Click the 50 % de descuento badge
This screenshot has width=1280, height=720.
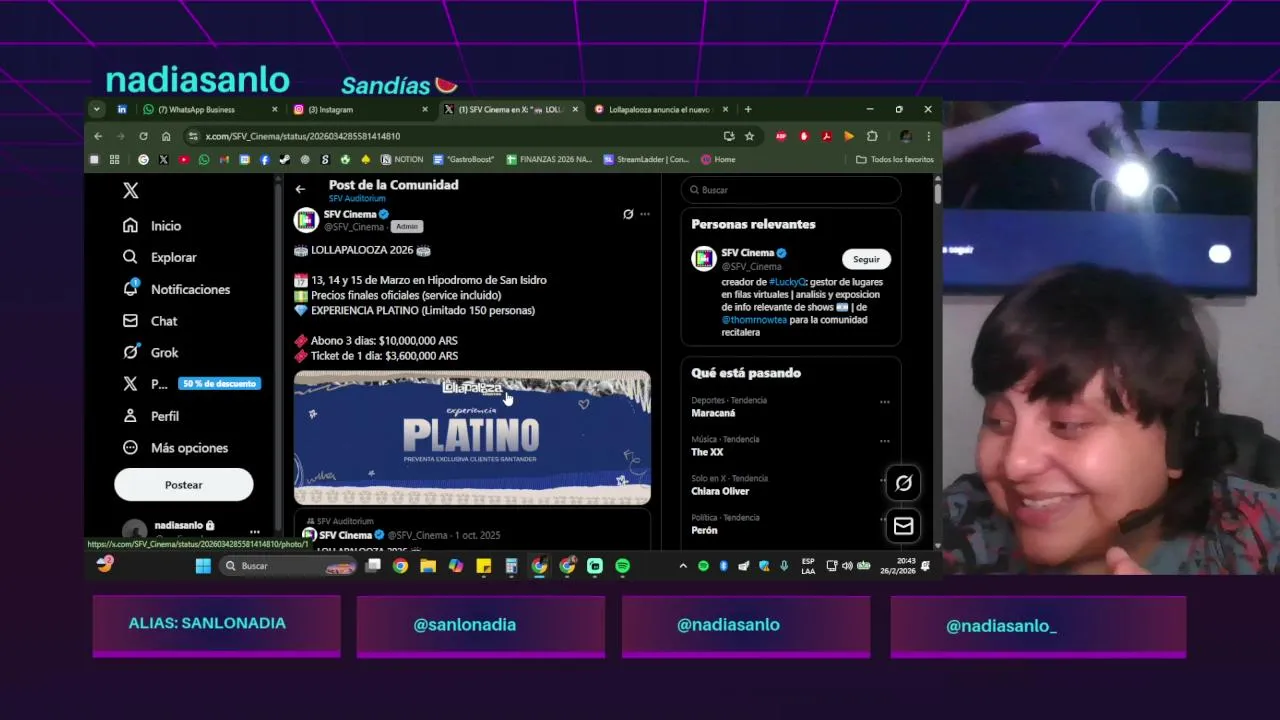click(219, 384)
